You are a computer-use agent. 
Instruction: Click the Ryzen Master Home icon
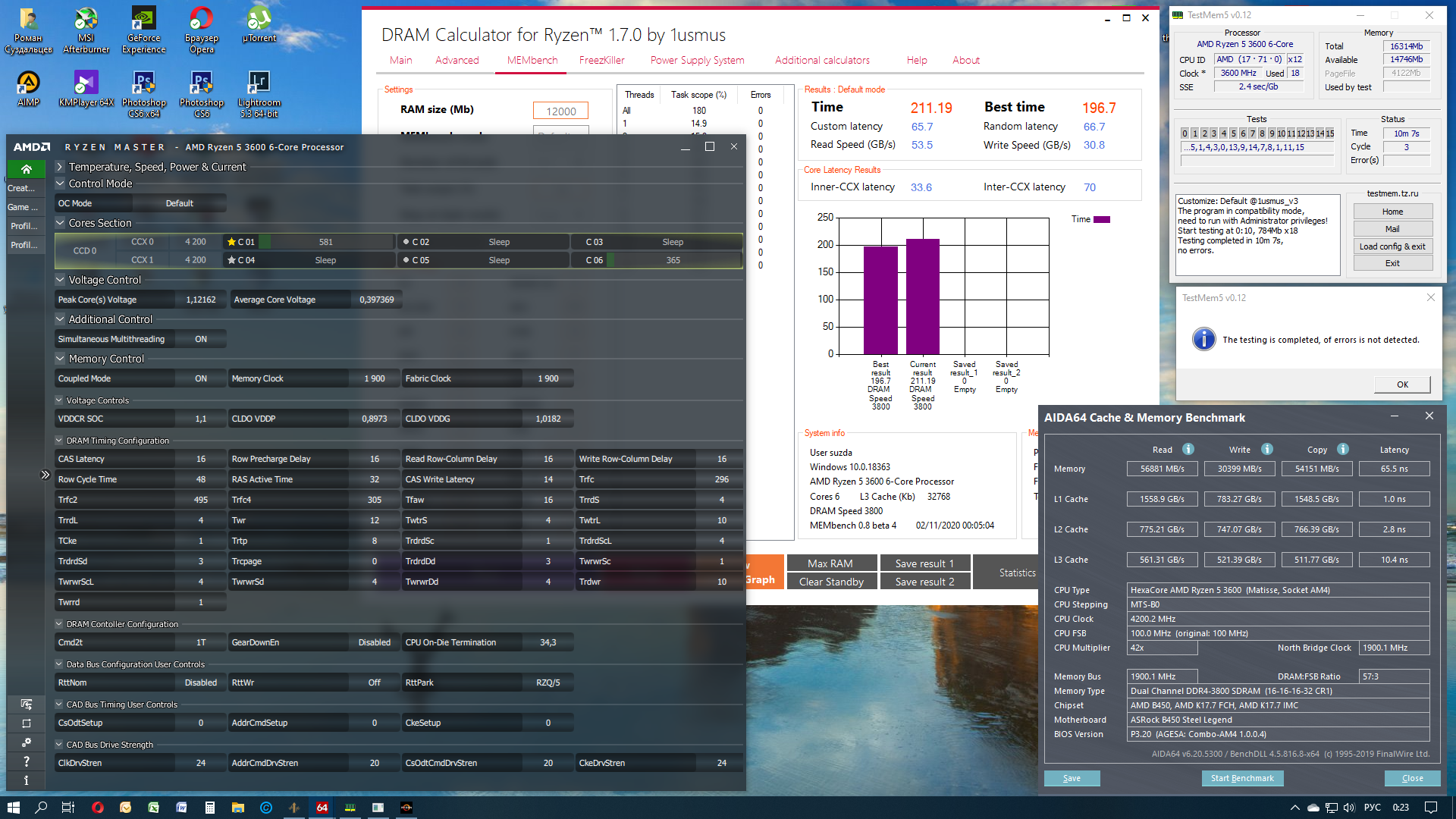tap(26, 168)
